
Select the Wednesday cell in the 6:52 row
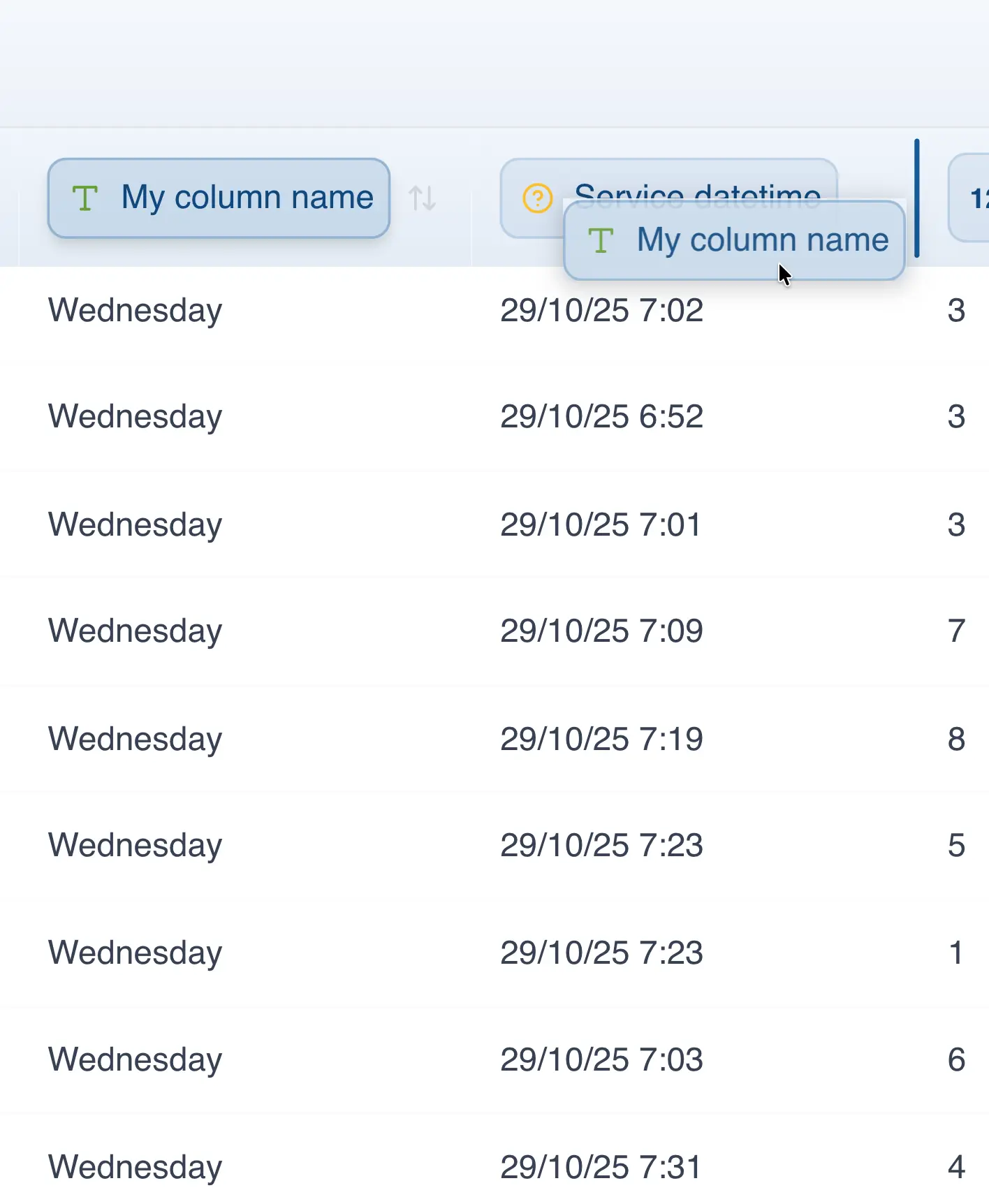(135, 417)
